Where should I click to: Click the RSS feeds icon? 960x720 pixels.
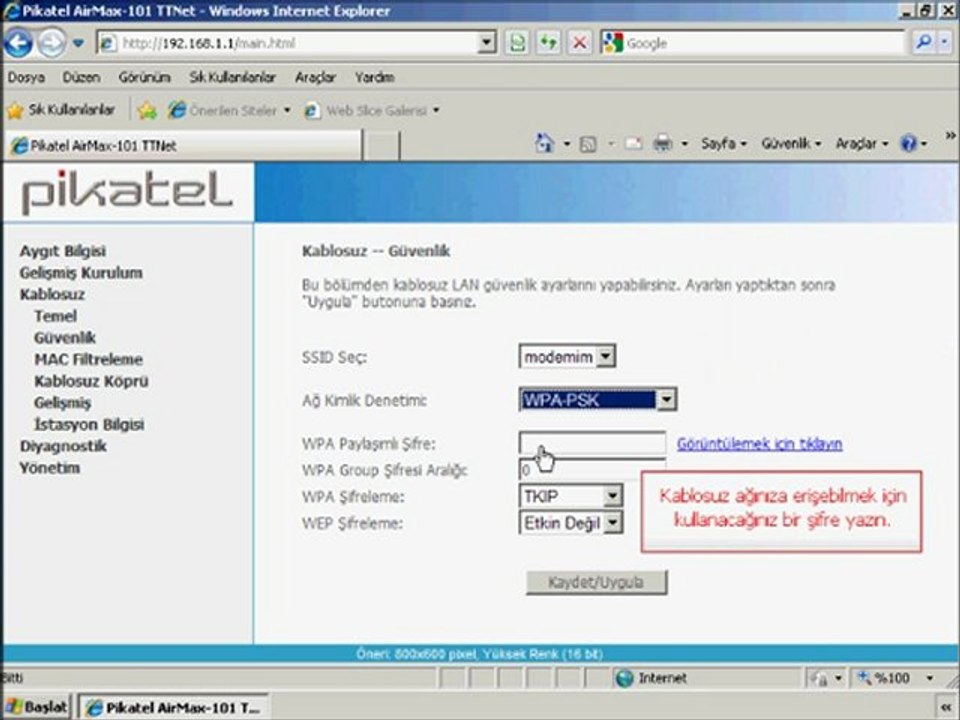(x=588, y=144)
